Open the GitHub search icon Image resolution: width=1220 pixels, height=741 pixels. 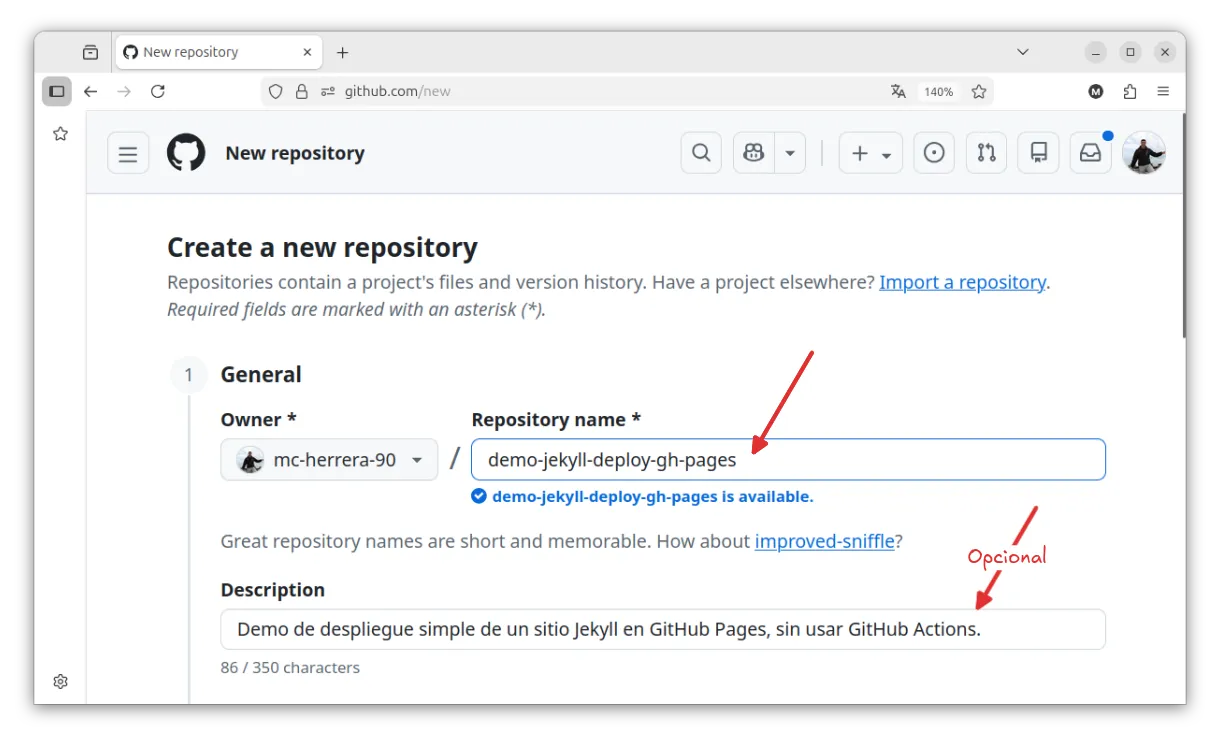pos(702,153)
